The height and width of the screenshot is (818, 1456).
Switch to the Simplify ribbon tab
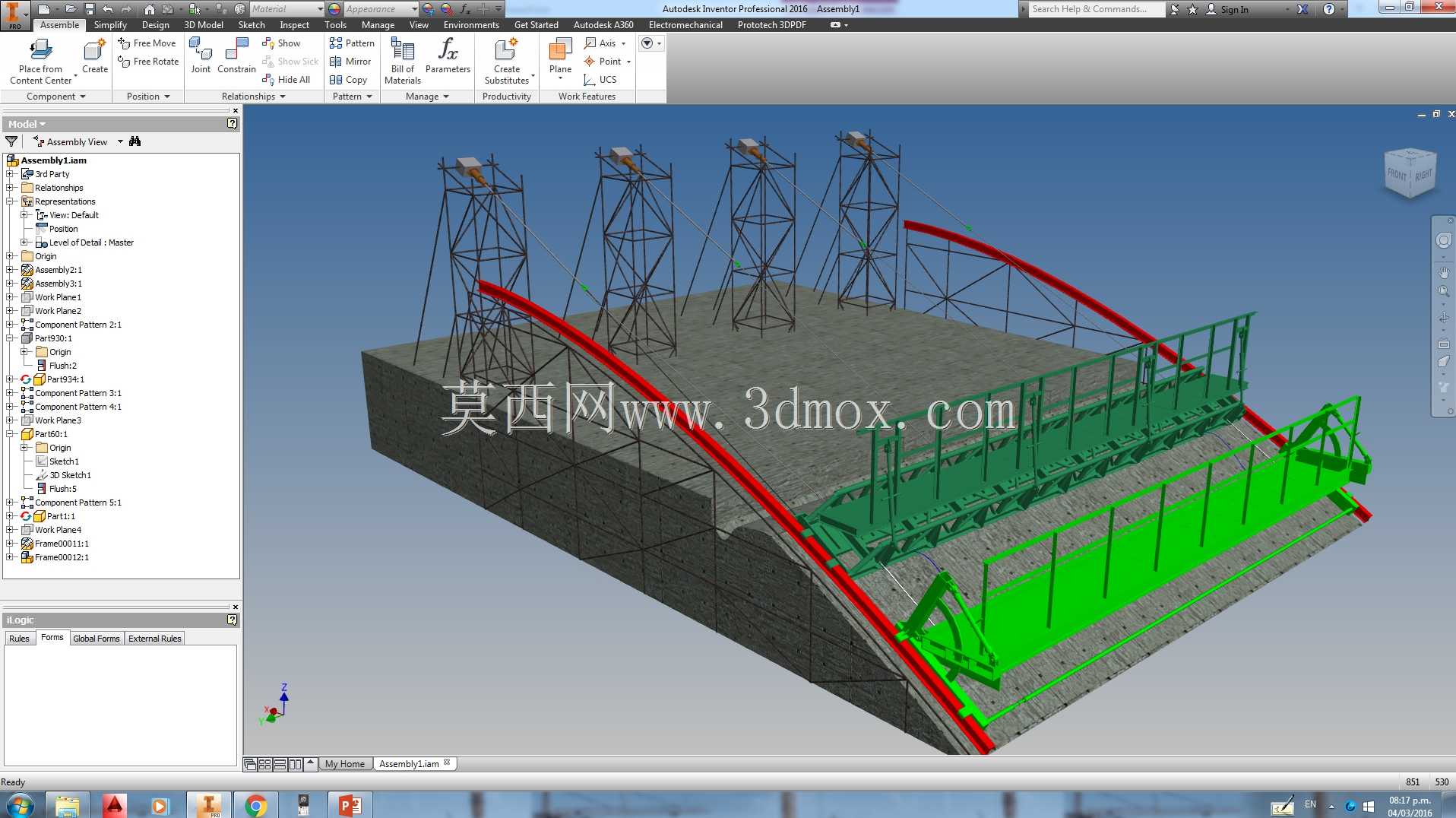pos(110,25)
